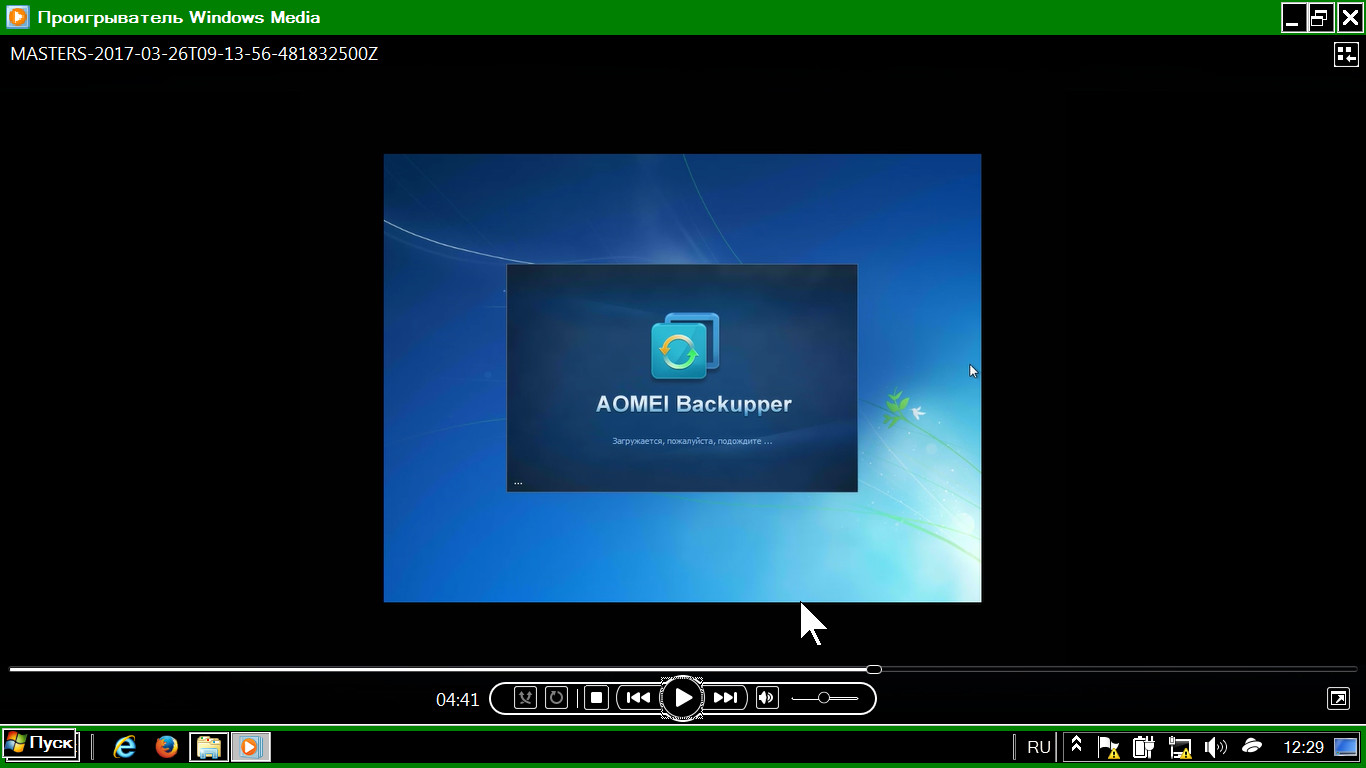Viewport: 1366px width, 768px height.
Task: Open File Explorer from taskbar
Action: pos(209,747)
